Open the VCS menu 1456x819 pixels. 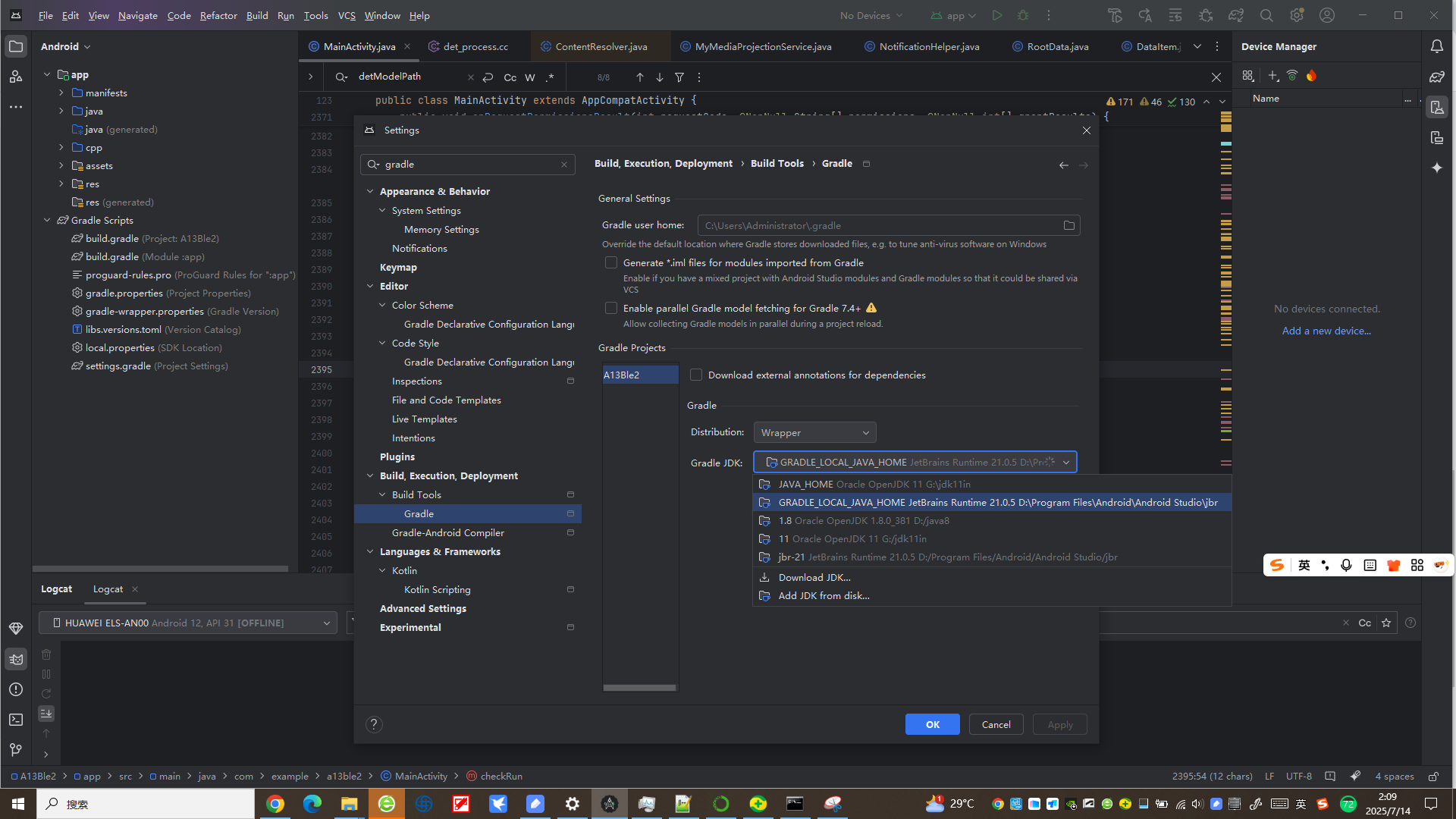click(x=347, y=15)
